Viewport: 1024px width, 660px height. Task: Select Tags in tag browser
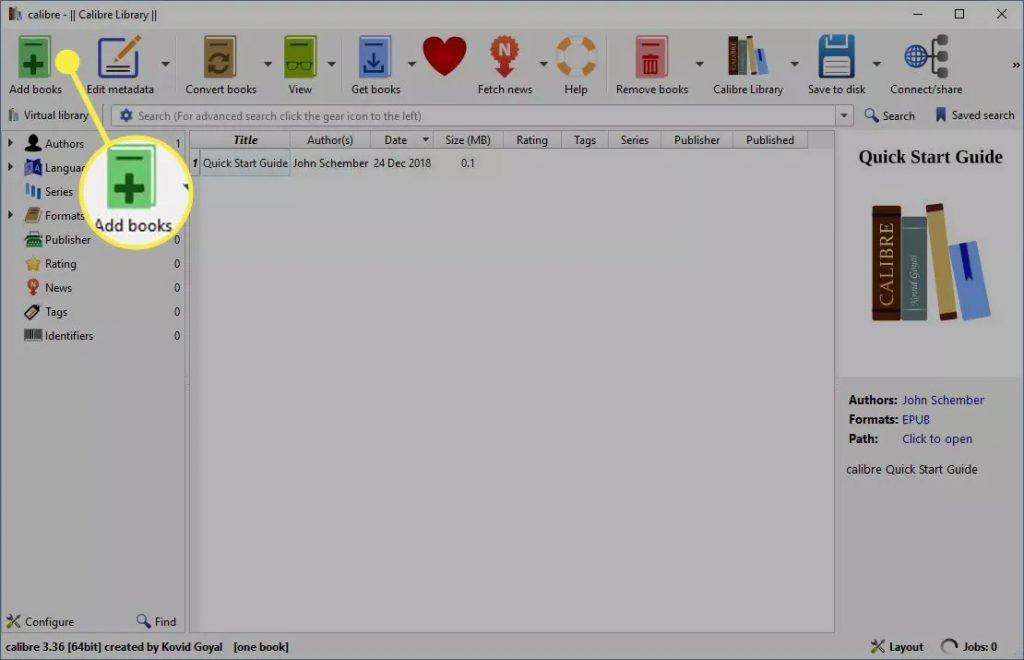56,312
